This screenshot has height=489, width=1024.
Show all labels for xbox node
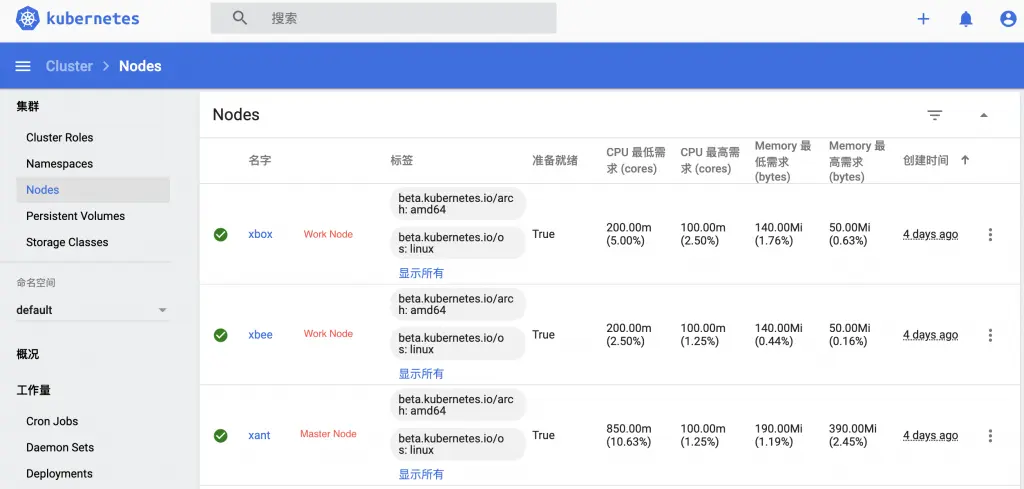pyautogui.click(x=421, y=273)
